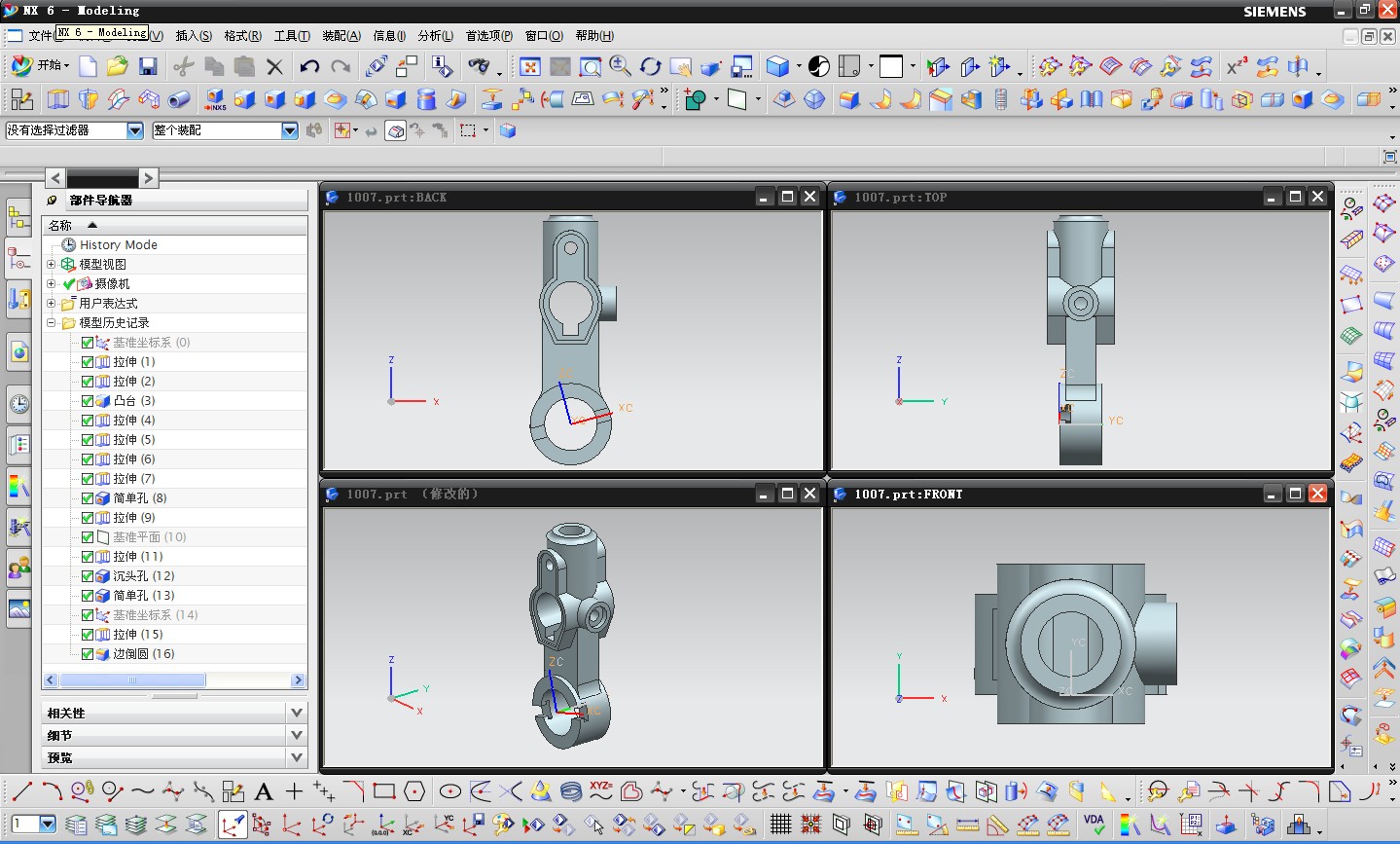Collapse the 模型历史记录 tree node

[x=52, y=322]
